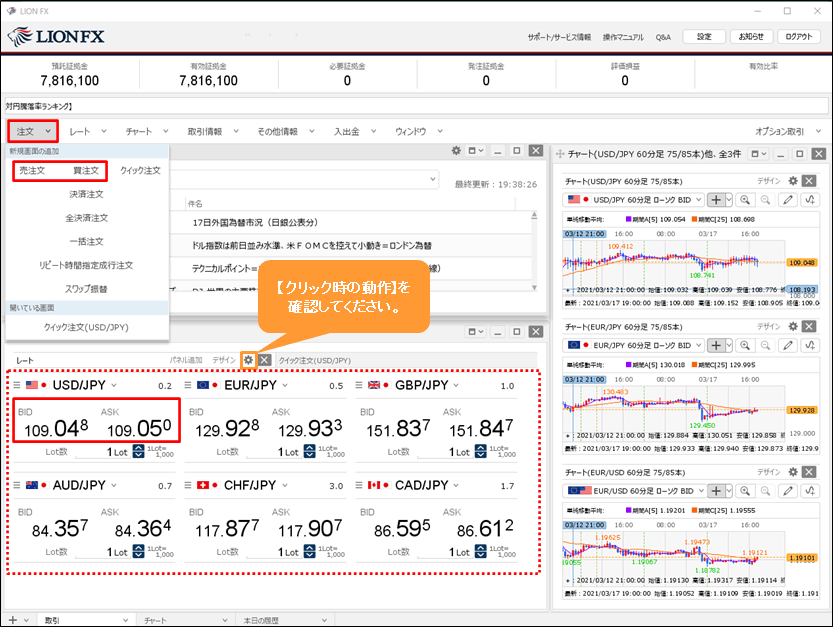Choose 決済注文 in the order menu
The width and height of the screenshot is (833, 627).
[x=87, y=194]
